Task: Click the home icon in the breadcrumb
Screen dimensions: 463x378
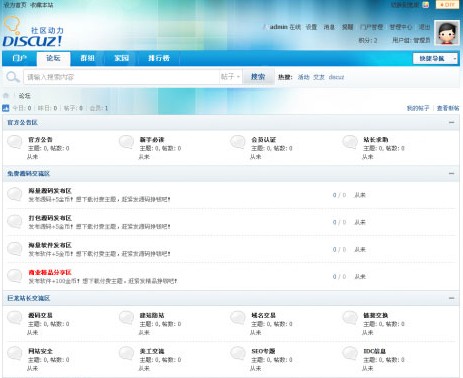Action: pos(6,96)
